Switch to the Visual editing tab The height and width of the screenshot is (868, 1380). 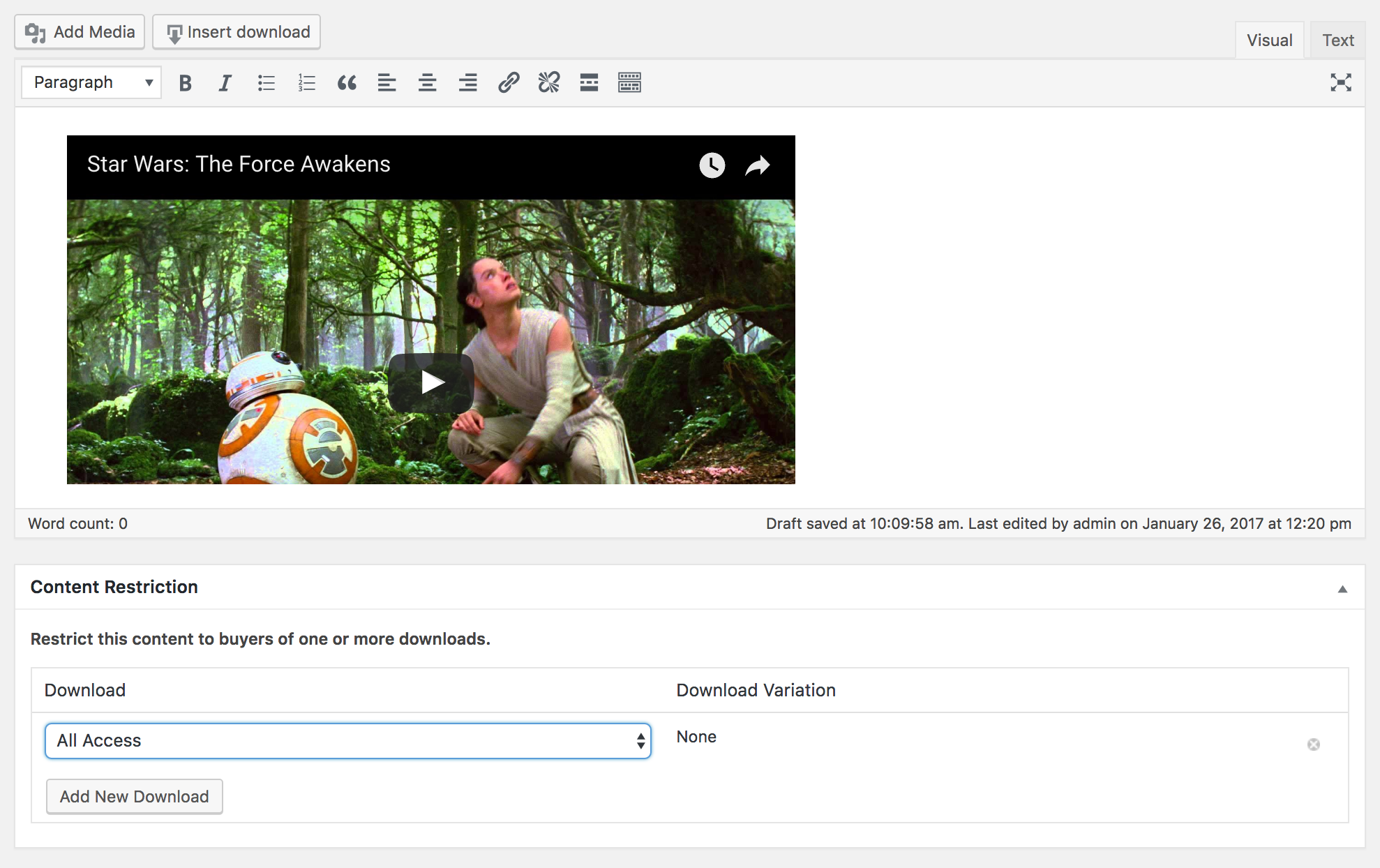point(1269,40)
